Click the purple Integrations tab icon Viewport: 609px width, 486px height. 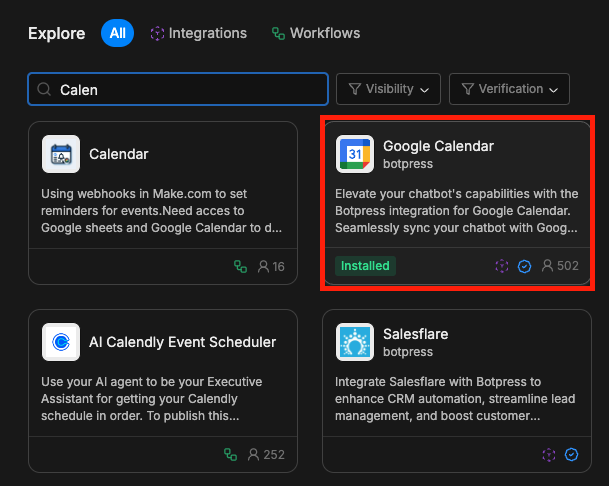157,33
